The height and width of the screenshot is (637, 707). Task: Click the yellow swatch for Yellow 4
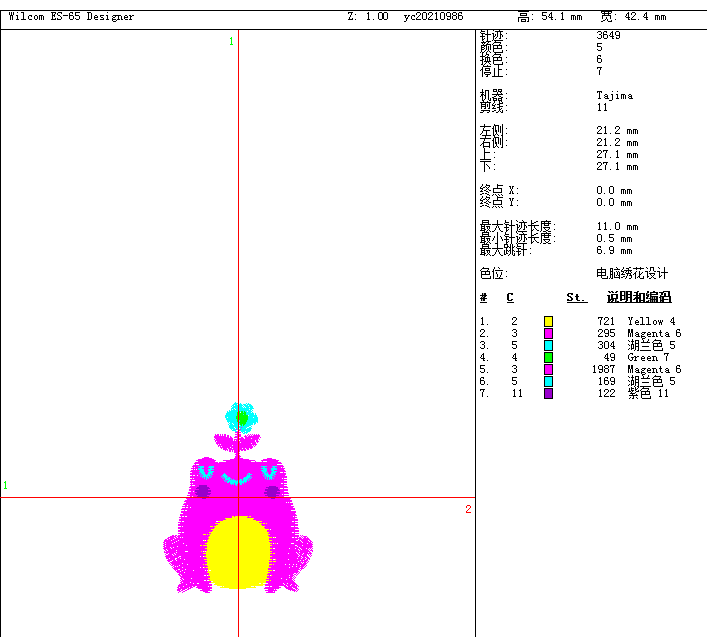(548, 321)
